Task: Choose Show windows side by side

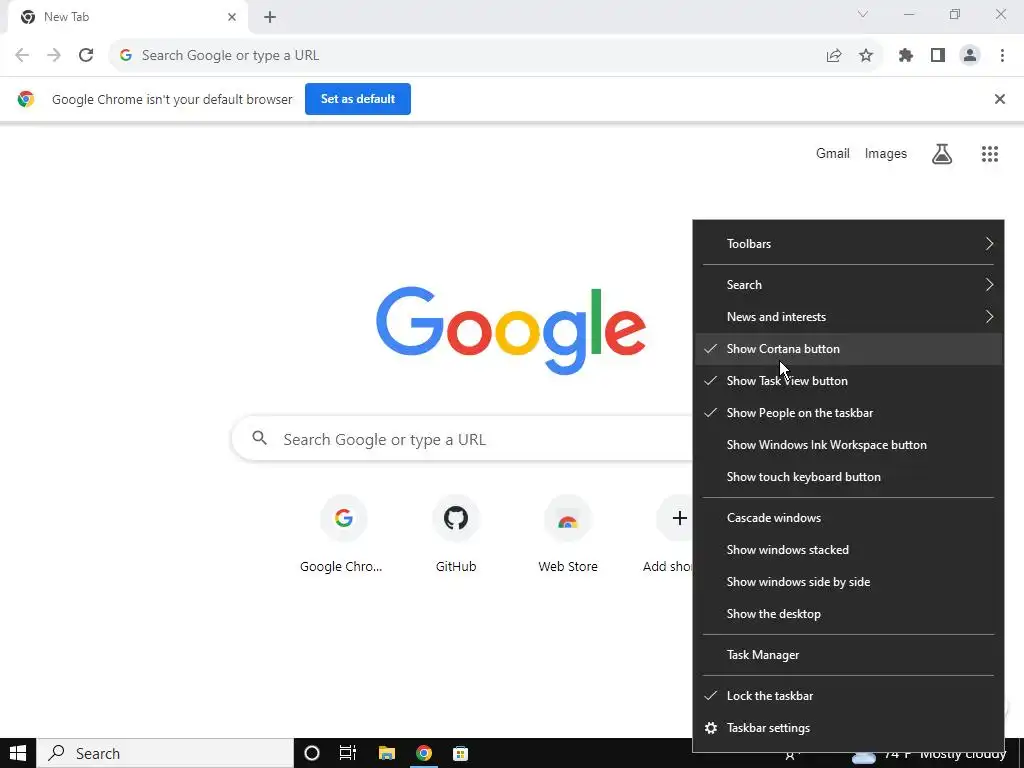Action: click(848, 582)
